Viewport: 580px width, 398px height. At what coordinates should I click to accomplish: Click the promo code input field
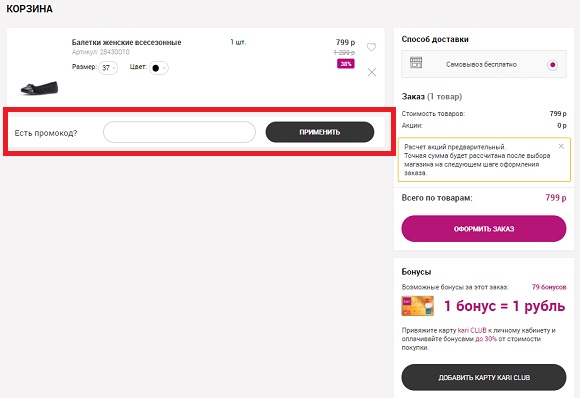[179, 132]
